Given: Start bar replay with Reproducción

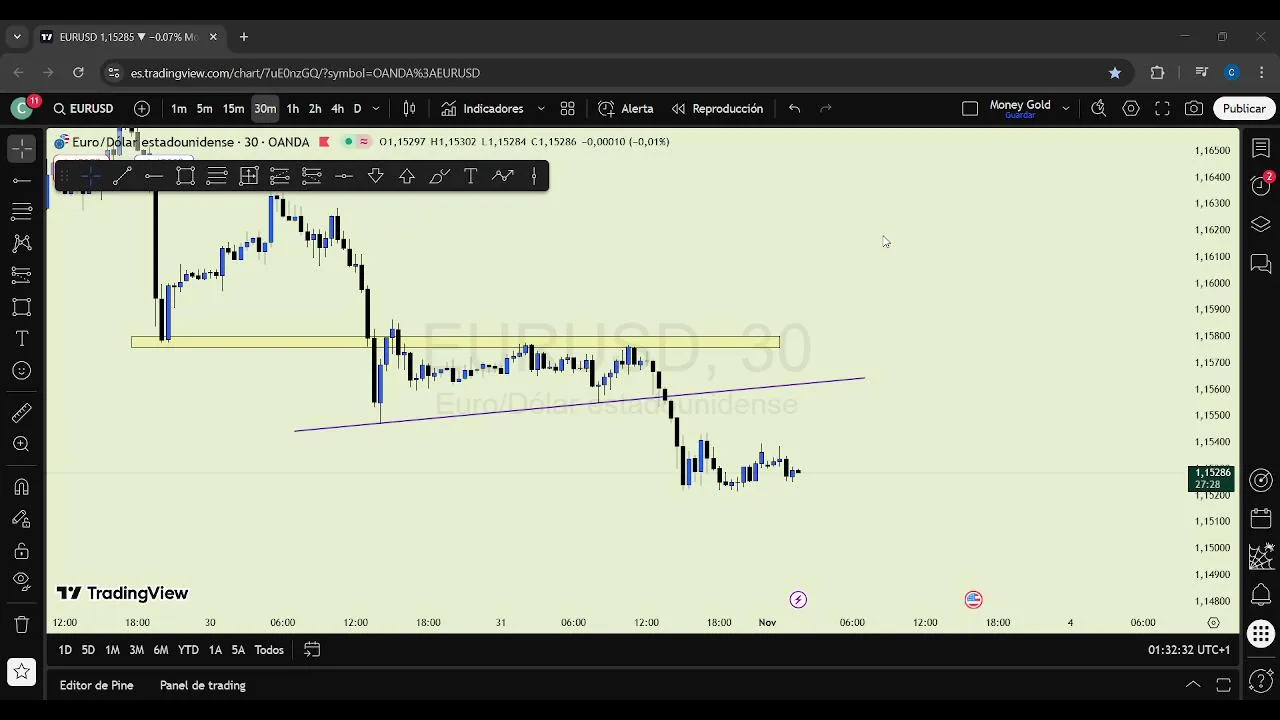Looking at the screenshot, I should [x=717, y=108].
